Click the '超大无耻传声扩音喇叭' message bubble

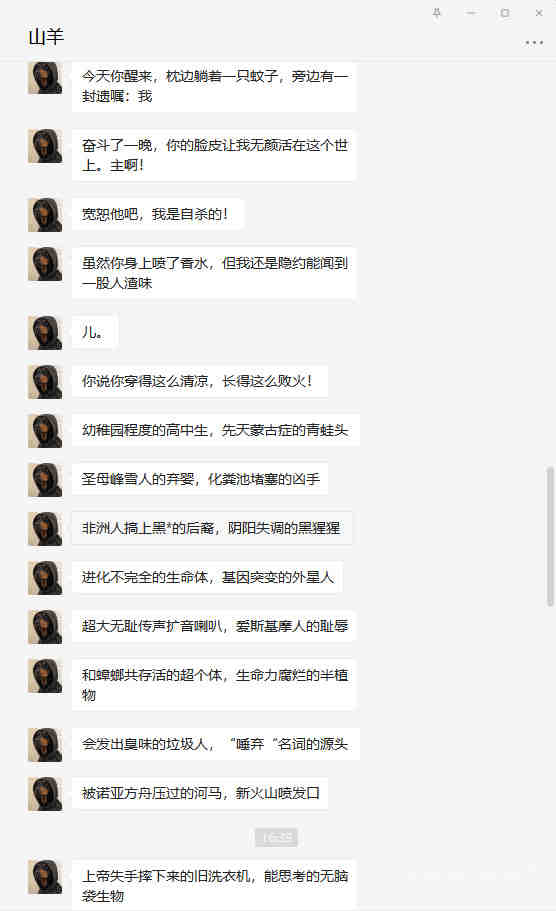[214, 626]
